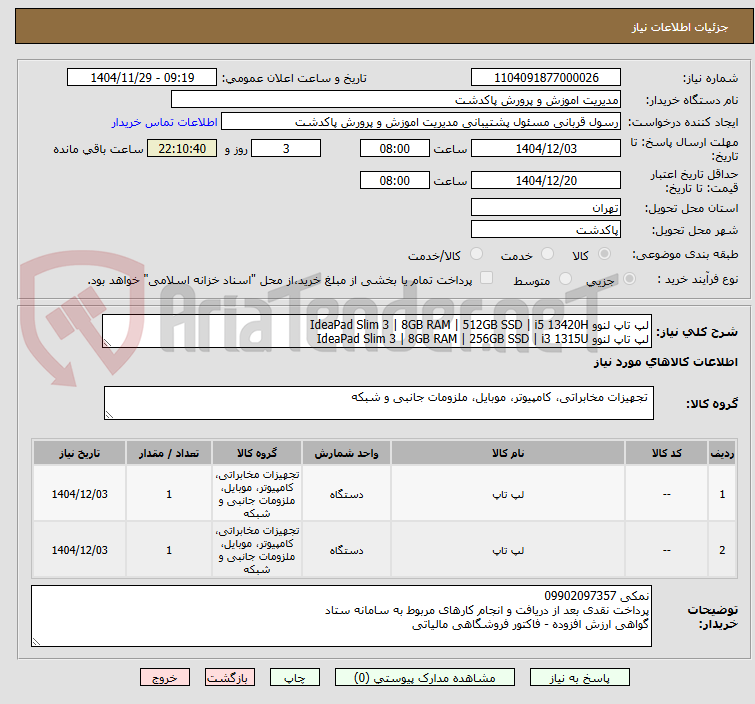Click the بازگشت back button
755x704 pixels.
coord(230,677)
